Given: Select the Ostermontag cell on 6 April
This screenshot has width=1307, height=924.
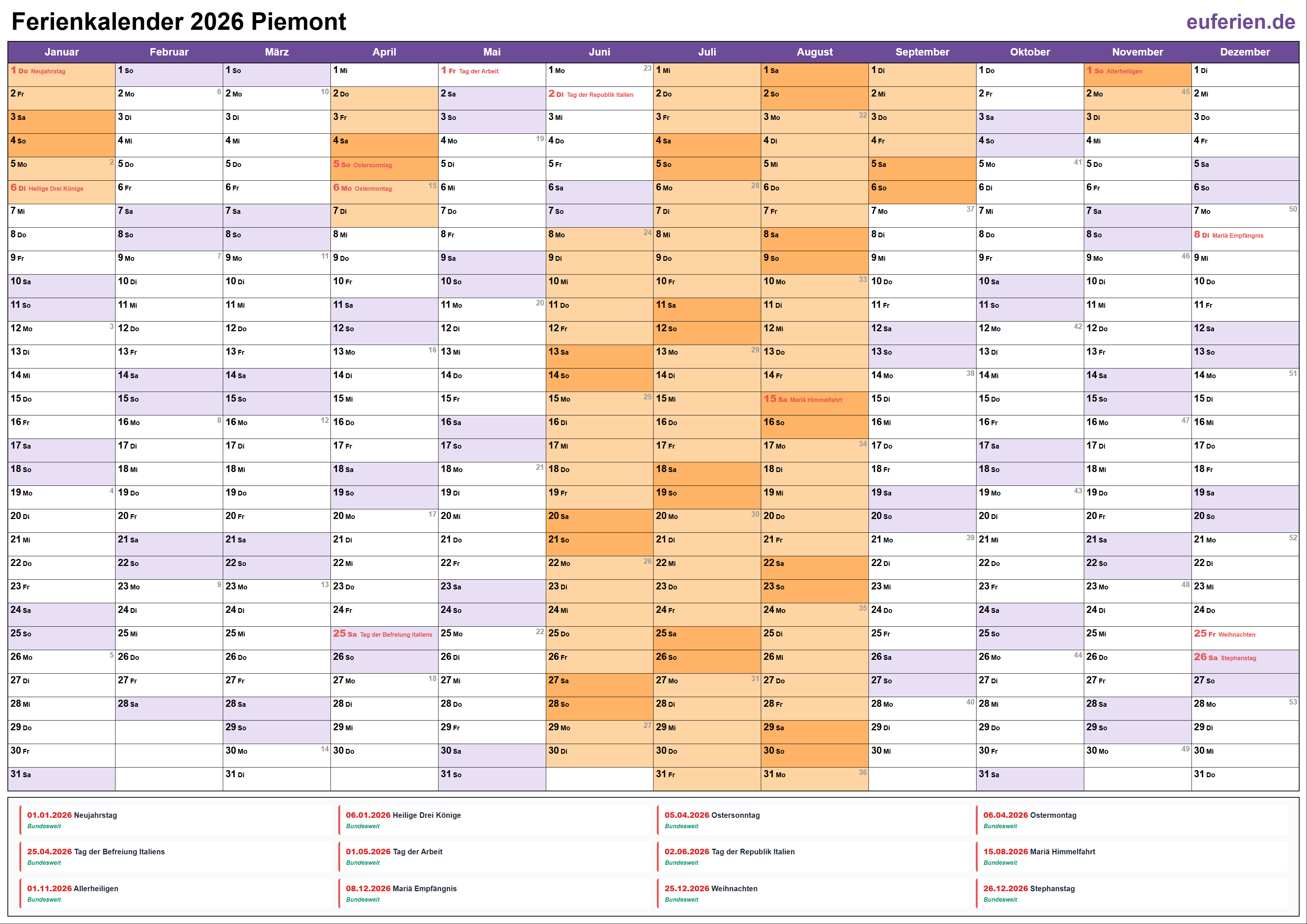Looking at the screenshot, I should point(384,189).
